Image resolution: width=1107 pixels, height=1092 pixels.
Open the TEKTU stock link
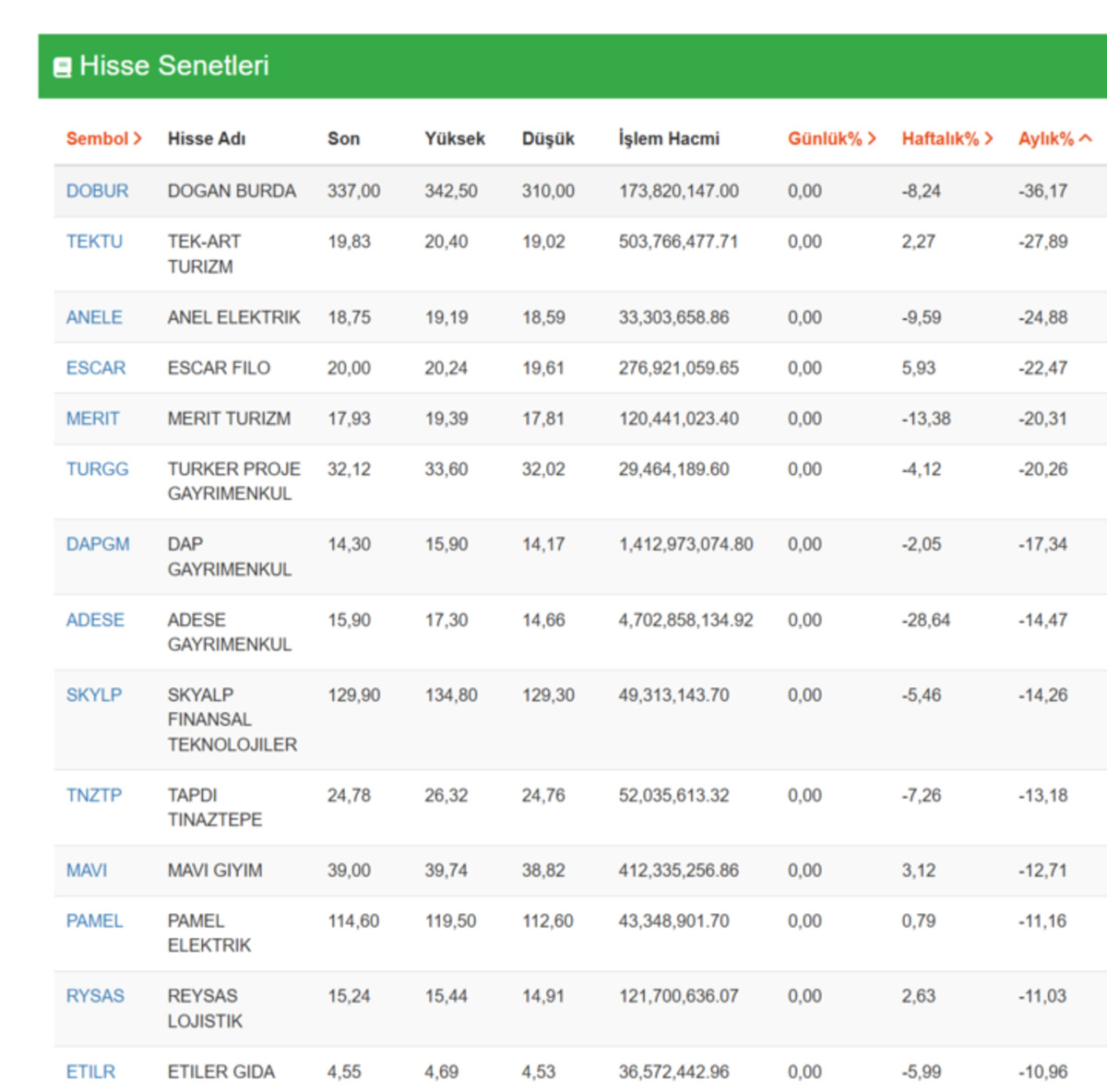point(94,242)
